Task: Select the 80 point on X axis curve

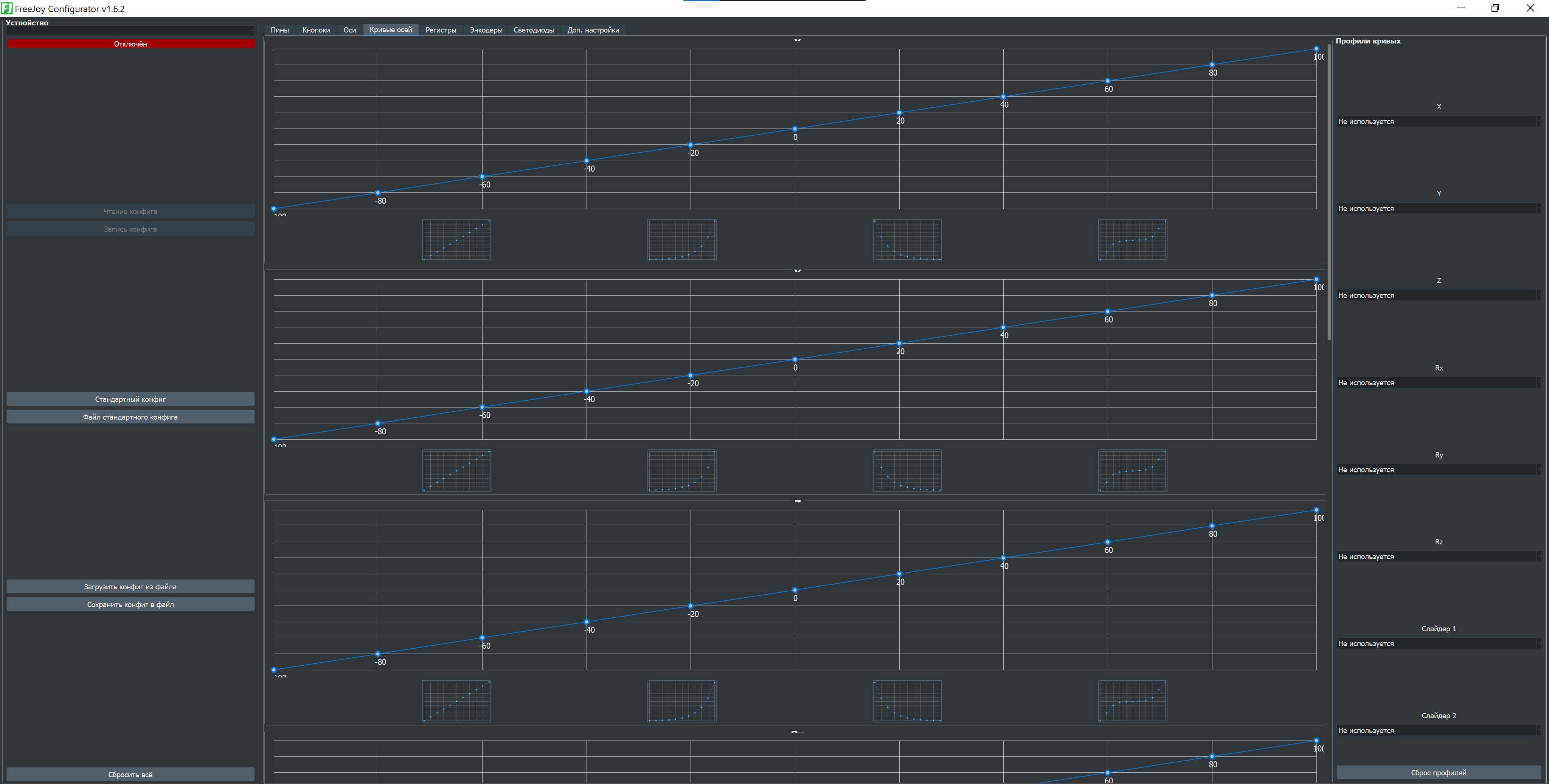Action: point(1212,64)
